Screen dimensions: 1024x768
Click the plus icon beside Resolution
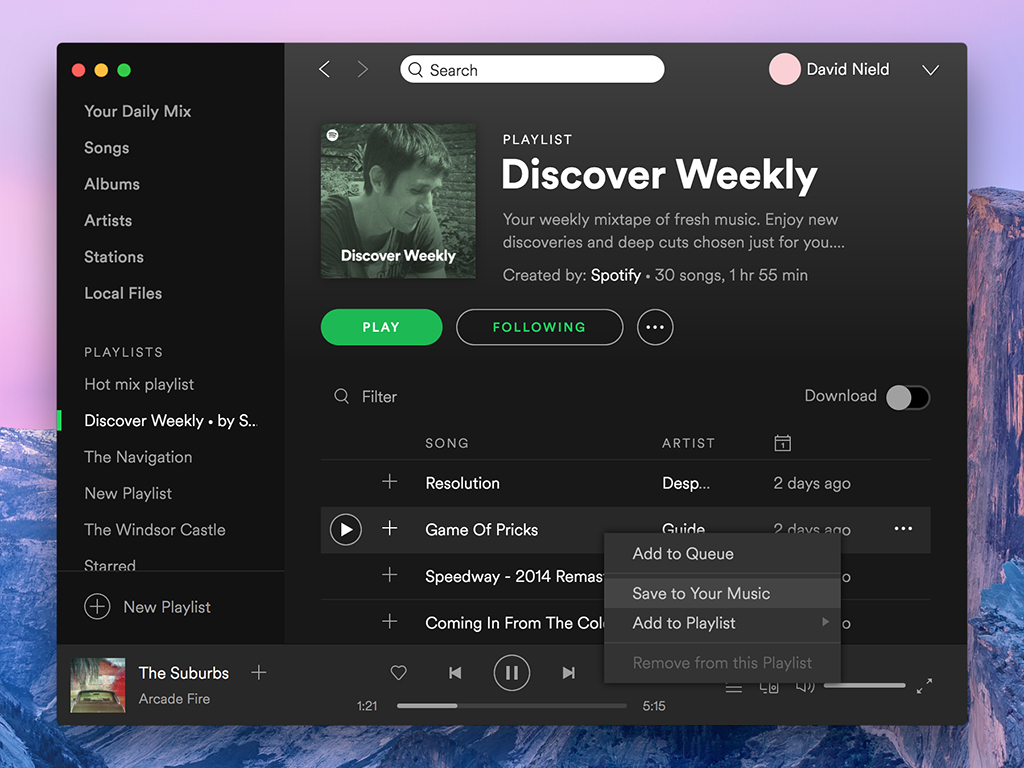(x=390, y=482)
